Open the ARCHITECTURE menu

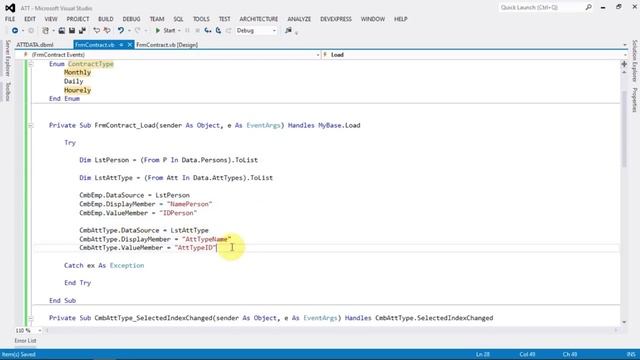click(x=259, y=19)
